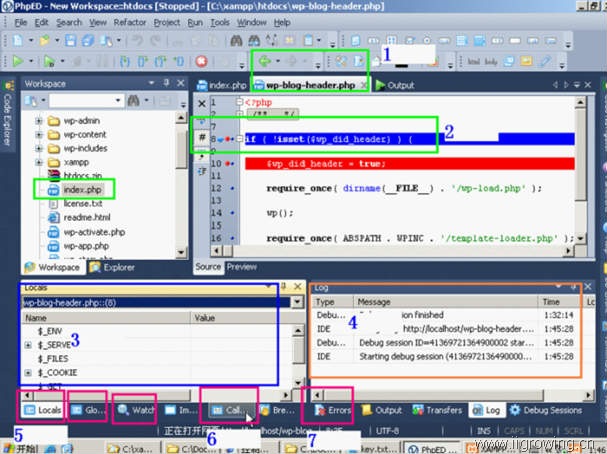Screen dimensions: 607x454
Task: Toggle breakpoint marker on line 16
Action: click(x=232, y=238)
